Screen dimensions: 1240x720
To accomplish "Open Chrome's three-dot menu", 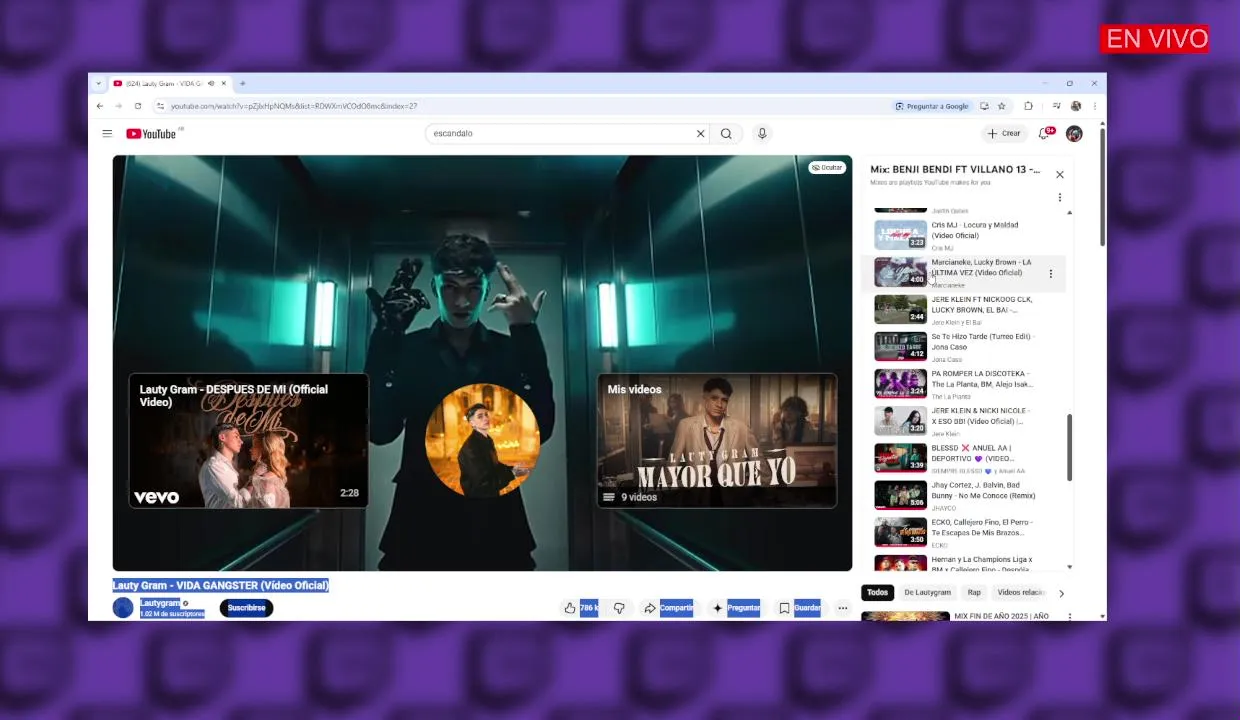I will click(x=1095, y=106).
